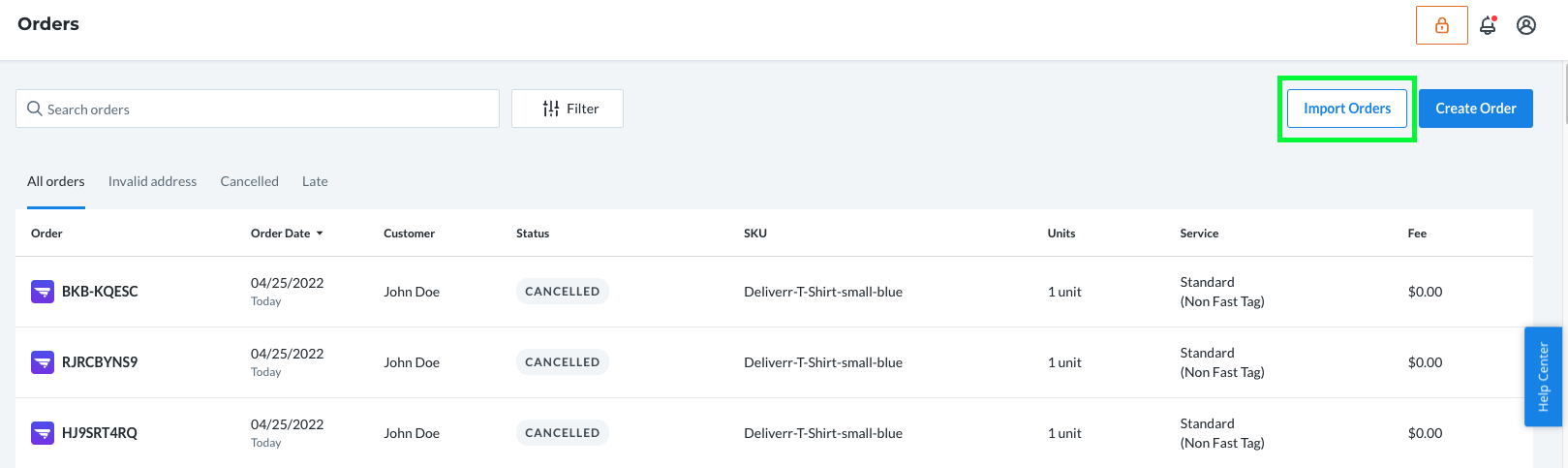Switch to Invalid address tab
The image size is (1568, 468).
tap(152, 181)
